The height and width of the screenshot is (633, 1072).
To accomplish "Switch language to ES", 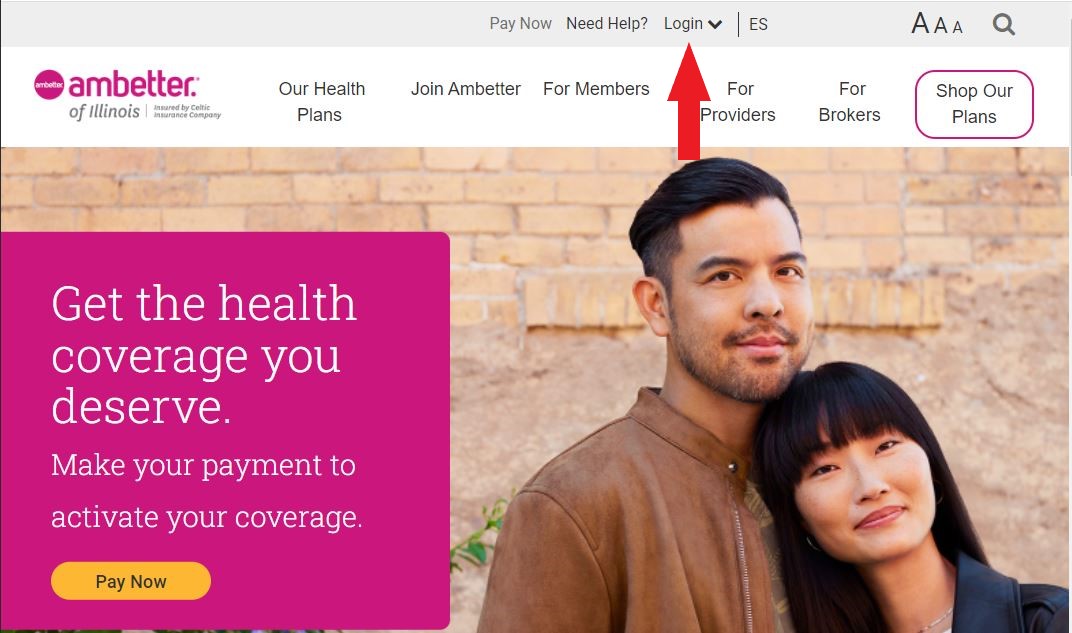I will [x=758, y=25].
